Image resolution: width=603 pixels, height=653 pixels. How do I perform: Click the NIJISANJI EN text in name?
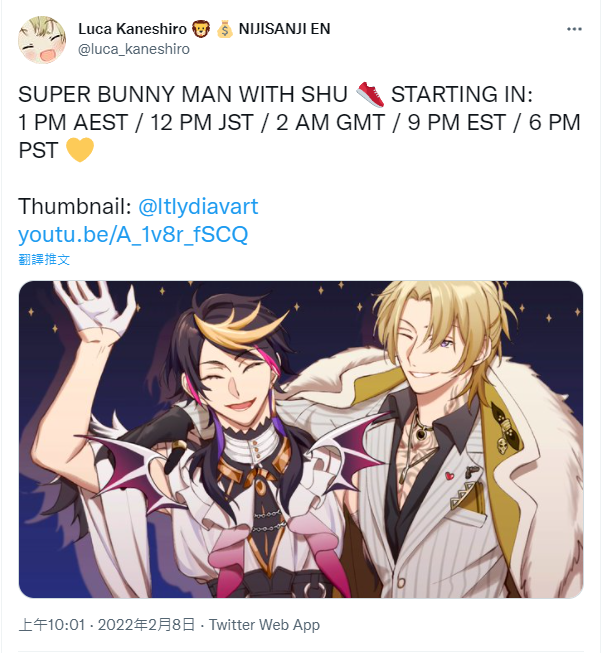tap(284, 29)
